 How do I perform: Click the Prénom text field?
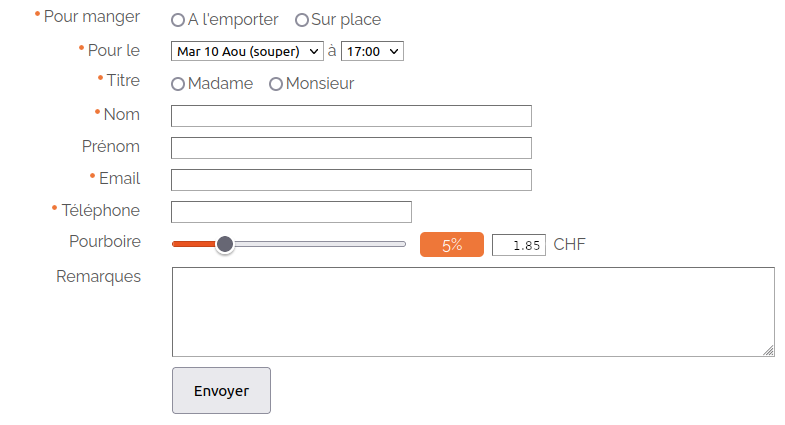pos(351,148)
